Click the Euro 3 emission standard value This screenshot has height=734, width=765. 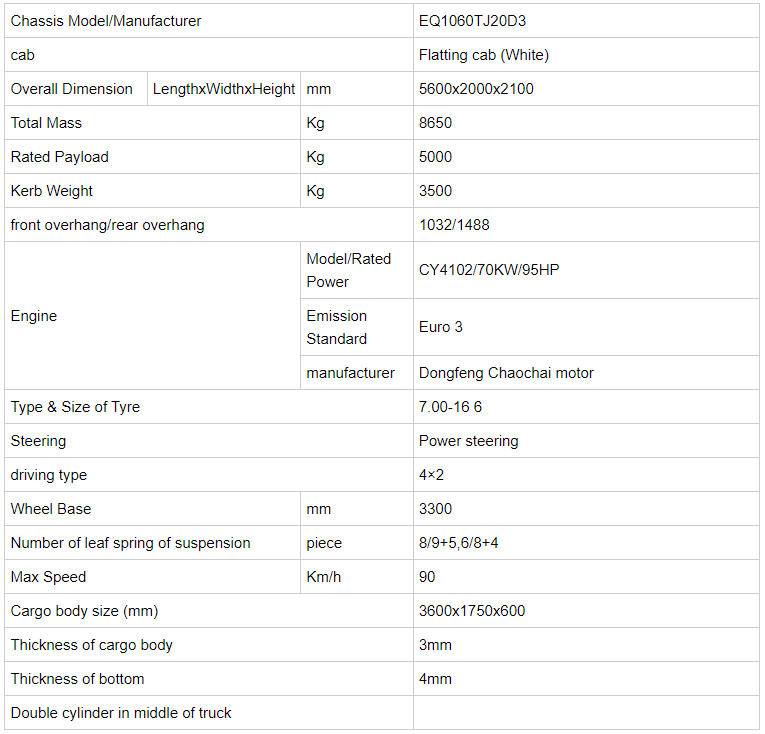click(x=441, y=327)
